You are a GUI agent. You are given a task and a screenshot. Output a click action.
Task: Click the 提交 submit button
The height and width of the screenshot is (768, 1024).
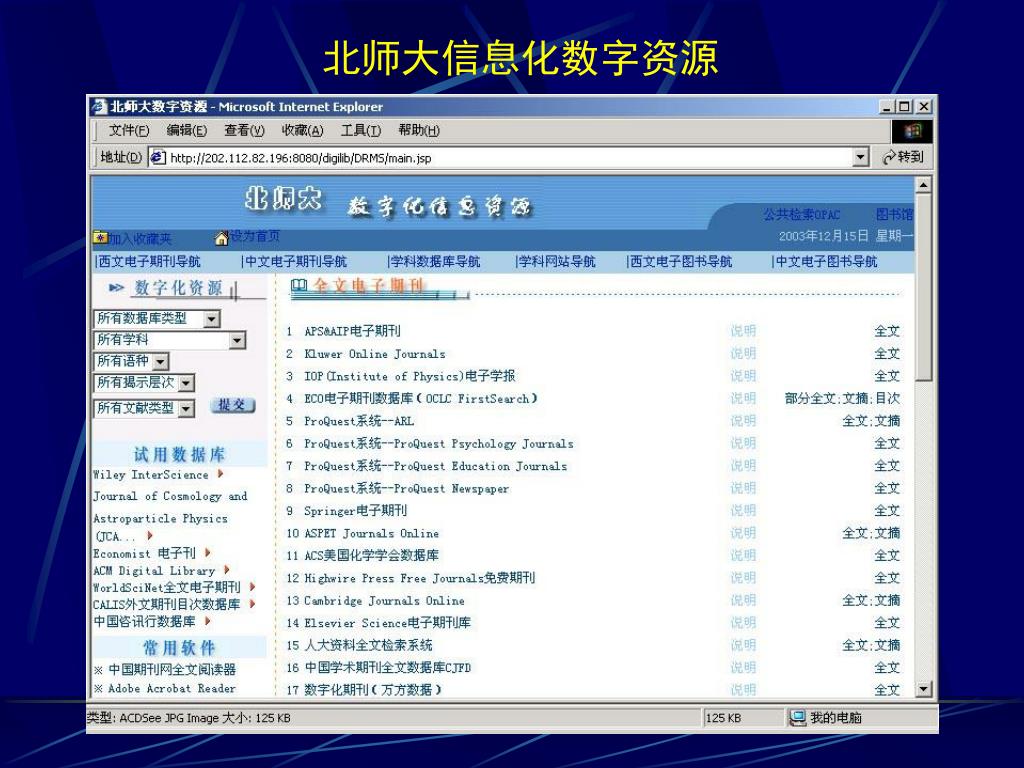click(232, 406)
